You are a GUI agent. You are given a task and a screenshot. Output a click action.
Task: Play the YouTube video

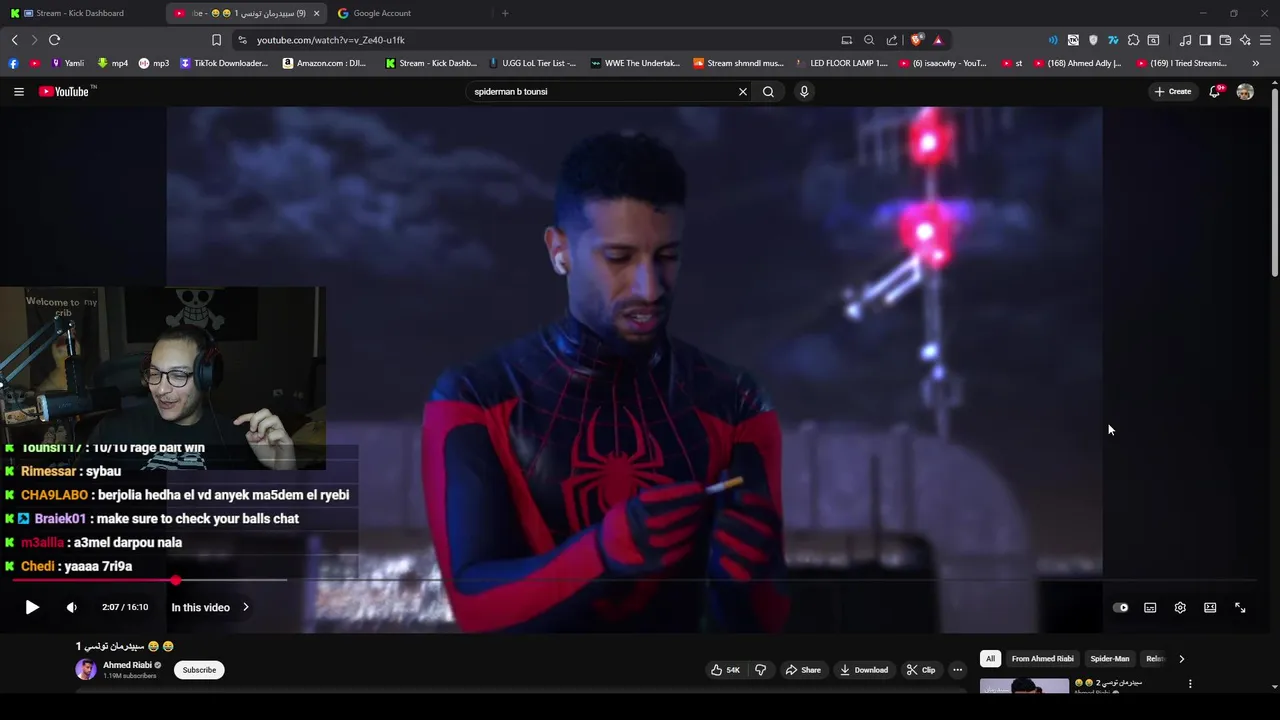(x=32, y=607)
